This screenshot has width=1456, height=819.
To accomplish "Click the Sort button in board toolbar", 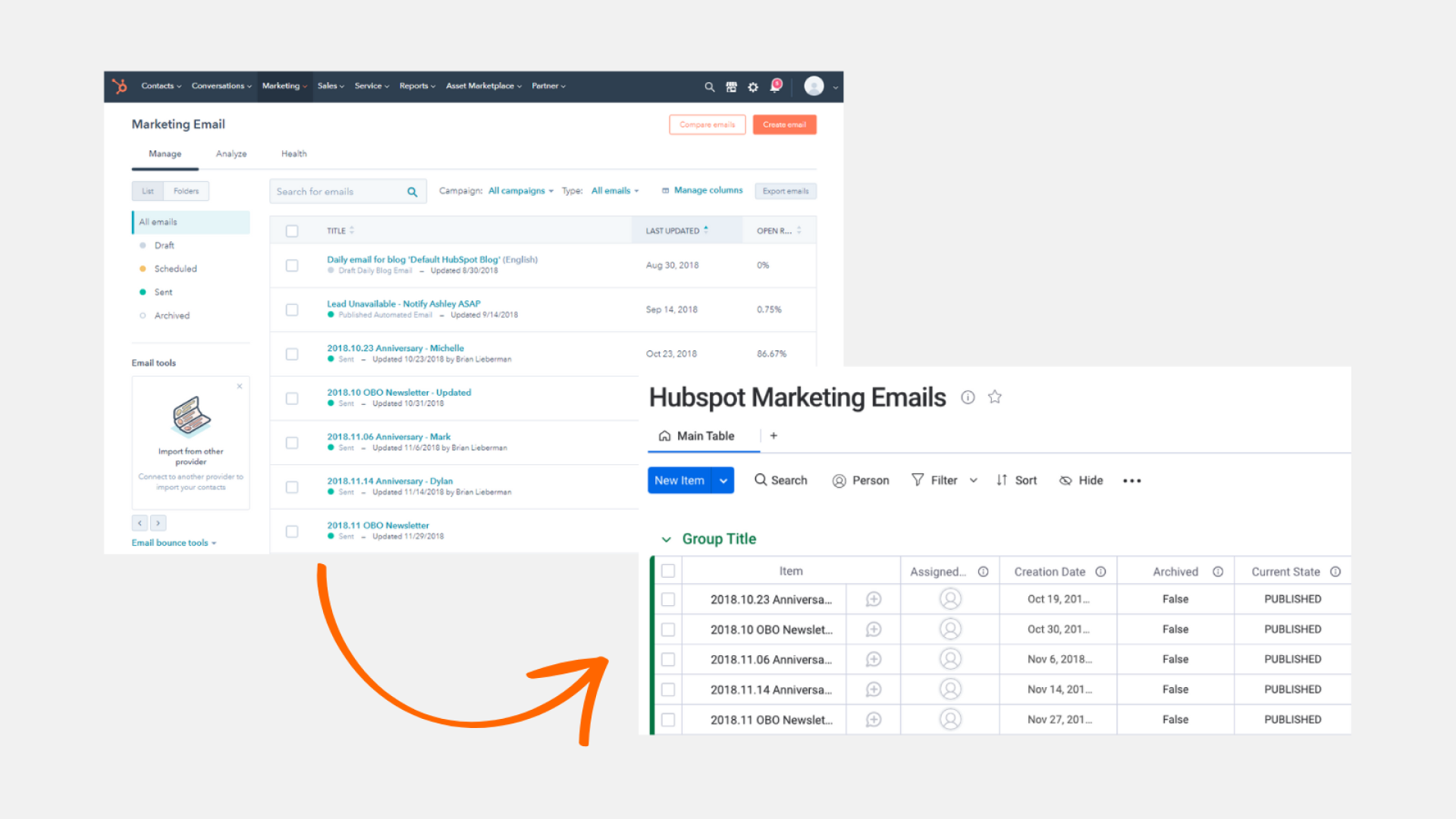I will click(1016, 481).
